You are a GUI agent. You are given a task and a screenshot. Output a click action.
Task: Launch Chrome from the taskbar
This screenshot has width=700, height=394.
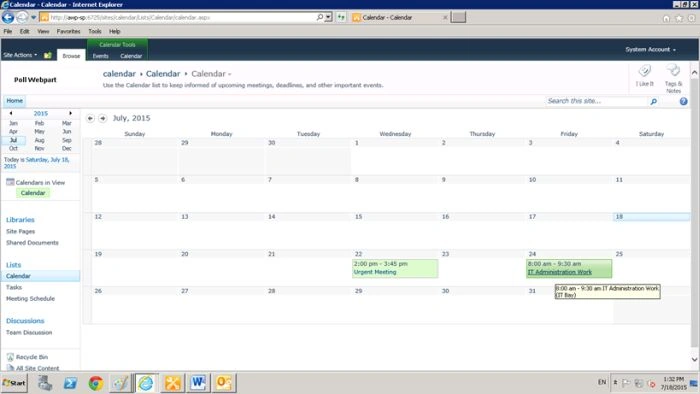click(96, 383)
